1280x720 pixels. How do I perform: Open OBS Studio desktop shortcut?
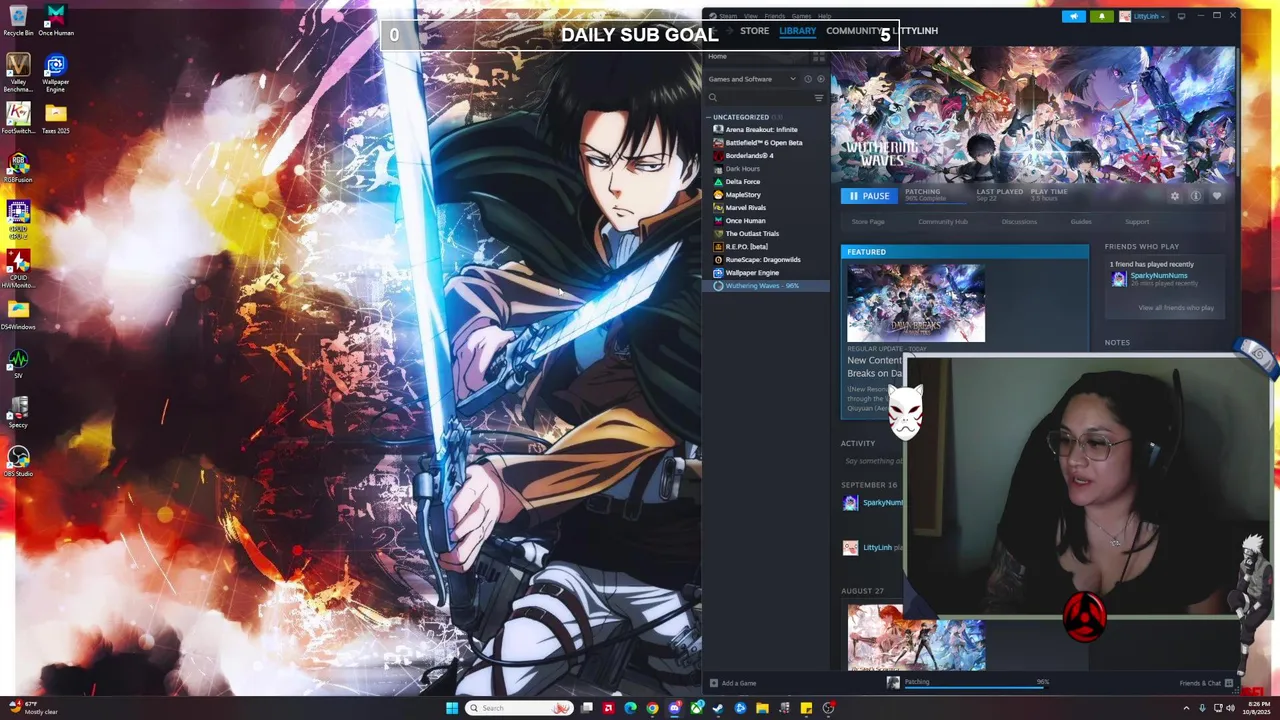coord(18,461)
